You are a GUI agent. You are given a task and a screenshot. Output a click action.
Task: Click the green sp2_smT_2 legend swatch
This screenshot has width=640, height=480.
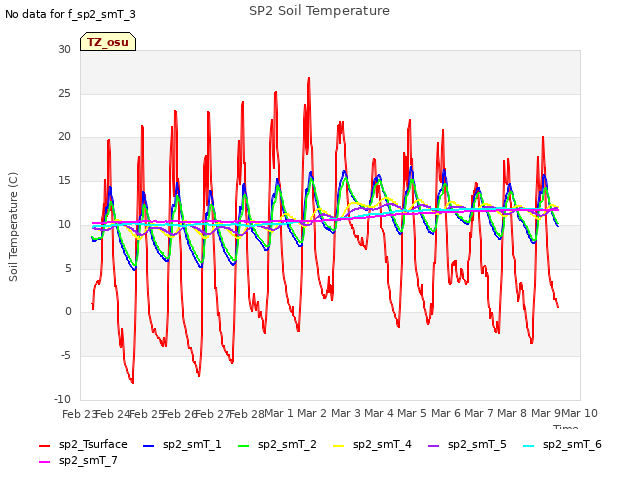(244, 446)
